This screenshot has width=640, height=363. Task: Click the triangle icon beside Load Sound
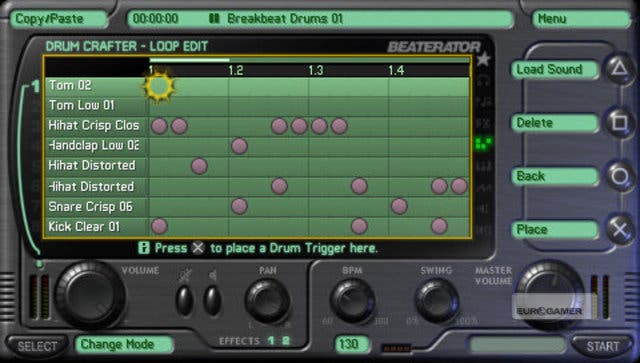coord(620,68)
